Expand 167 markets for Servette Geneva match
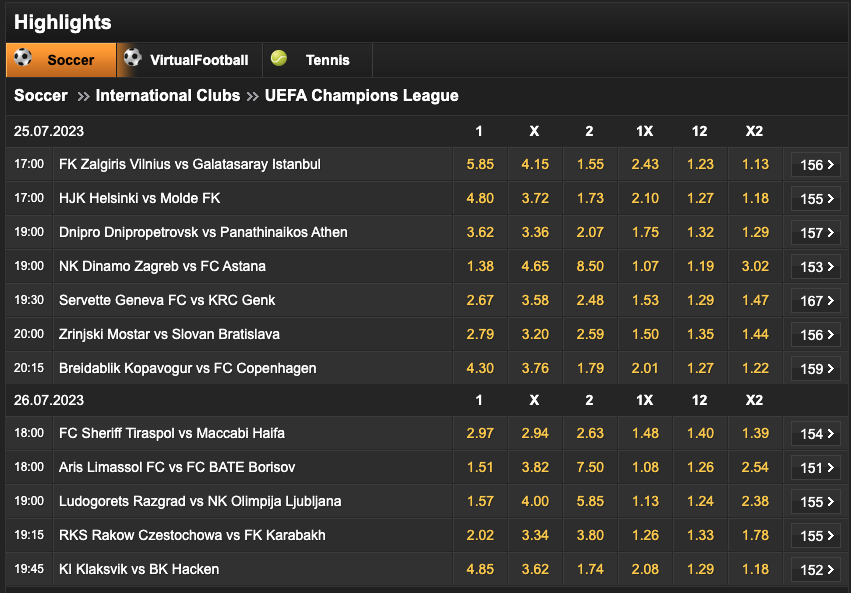This screenshot has height=593, width=851. [816, 301]
